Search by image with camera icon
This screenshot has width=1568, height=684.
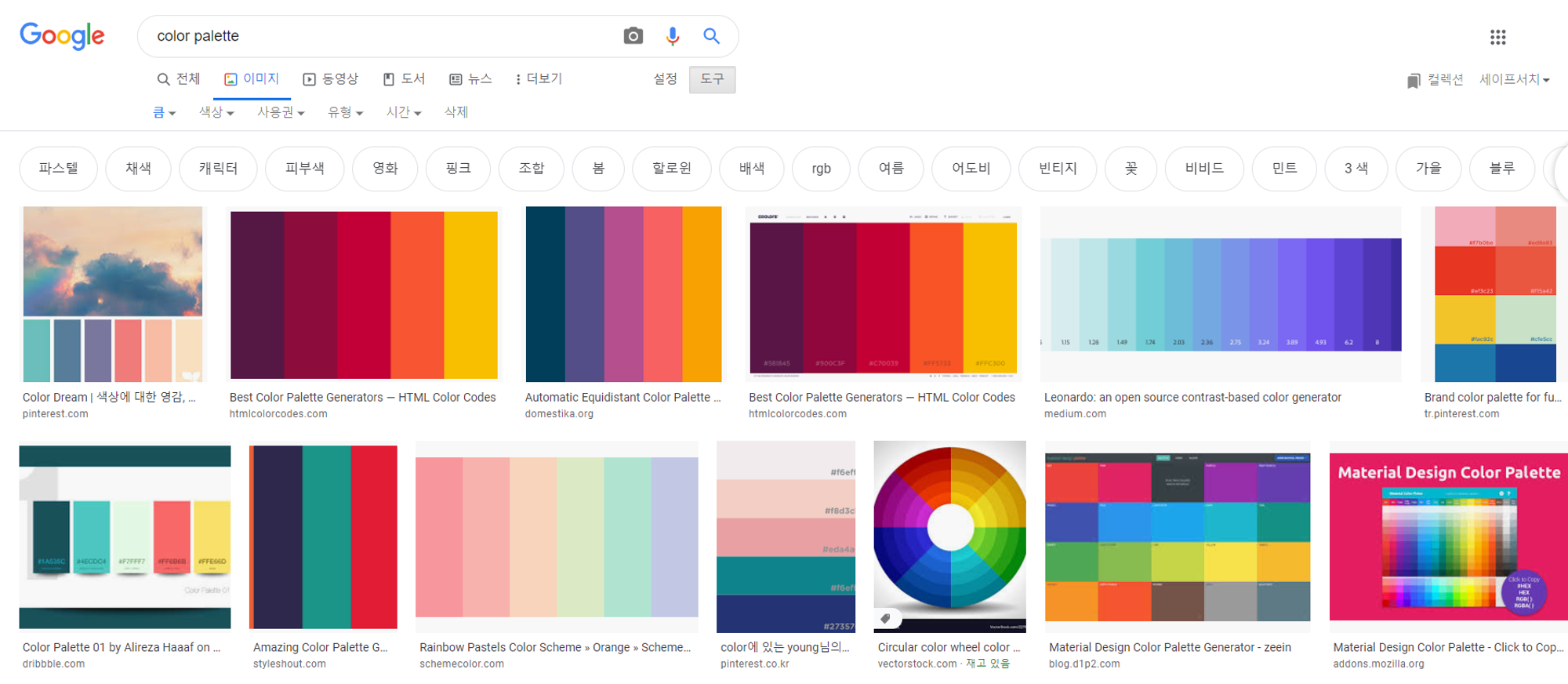pos(633,35)
